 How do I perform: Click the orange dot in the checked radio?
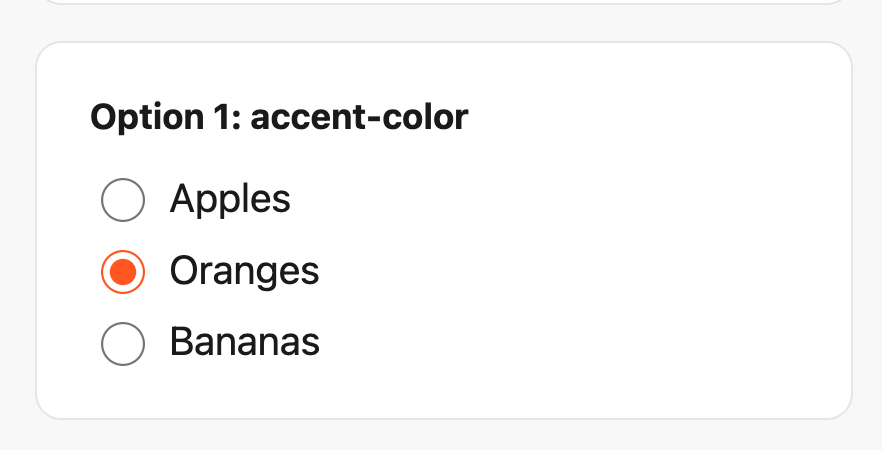pyautogui.click(x=124, y=272)
